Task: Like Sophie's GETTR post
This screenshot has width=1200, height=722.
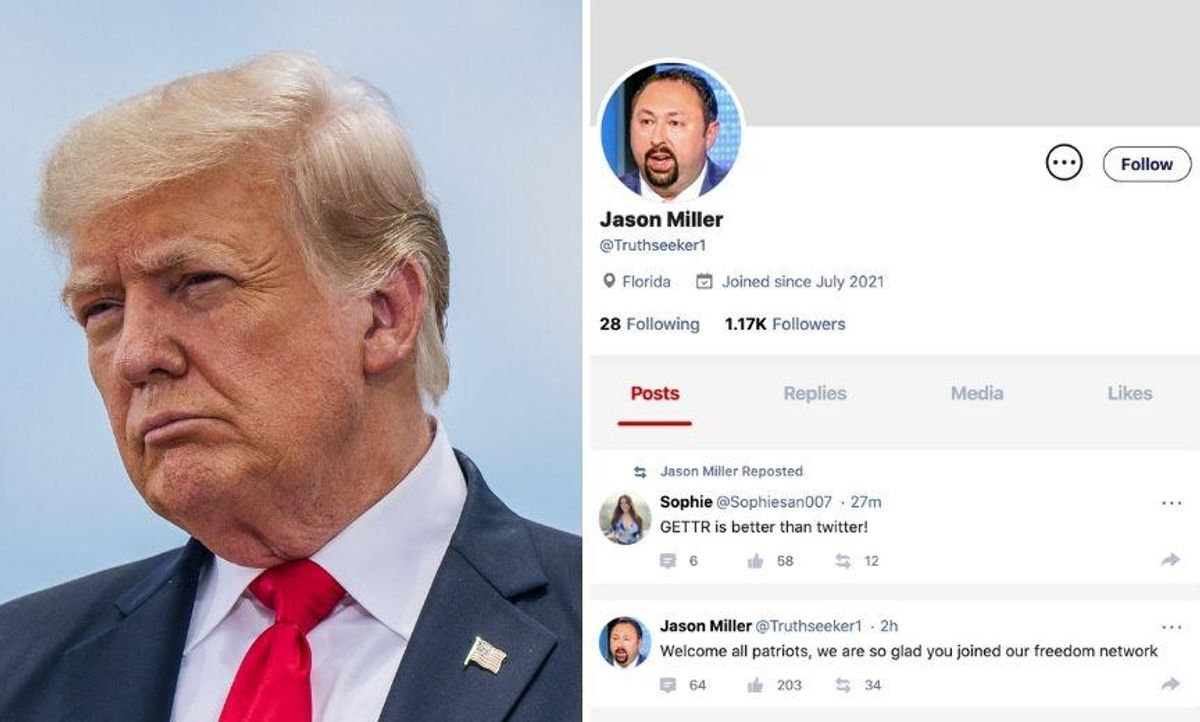Action: (756, 561)
